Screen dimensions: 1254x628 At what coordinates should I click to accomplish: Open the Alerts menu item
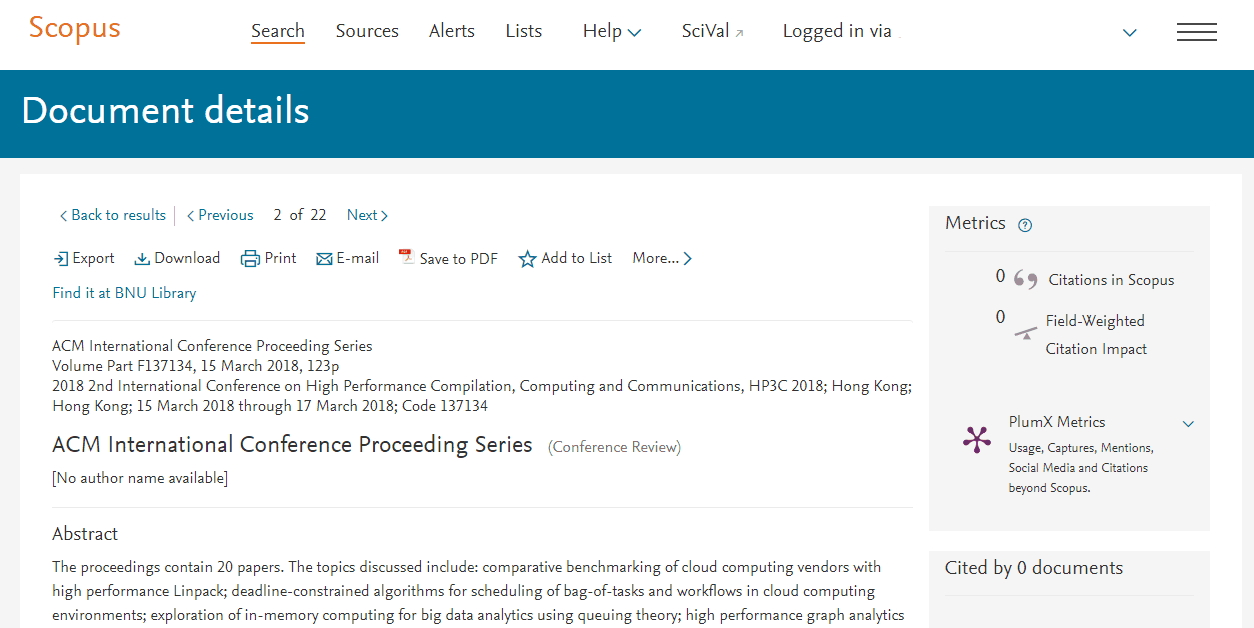coord(452,32)
